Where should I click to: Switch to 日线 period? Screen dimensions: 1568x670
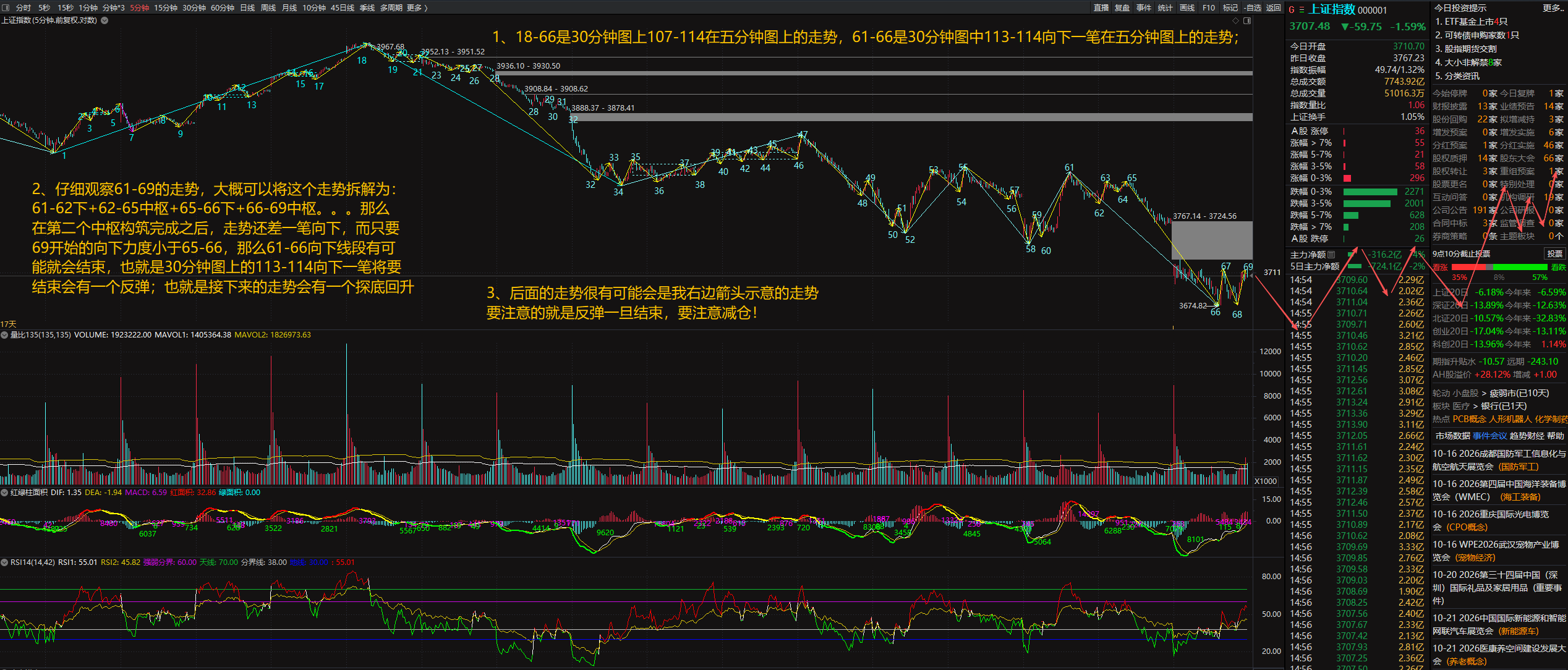(x=247, y=7)
